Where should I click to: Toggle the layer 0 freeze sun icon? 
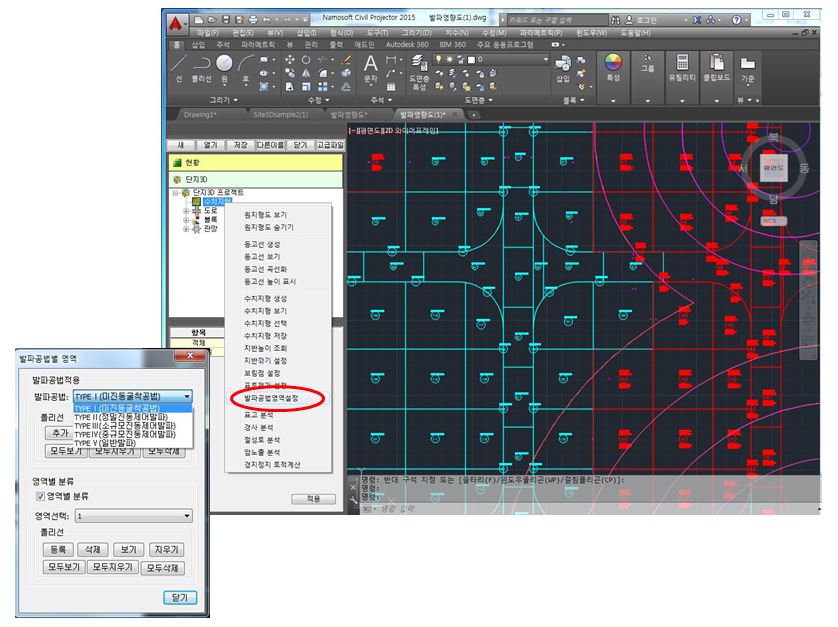pos(450,59)
